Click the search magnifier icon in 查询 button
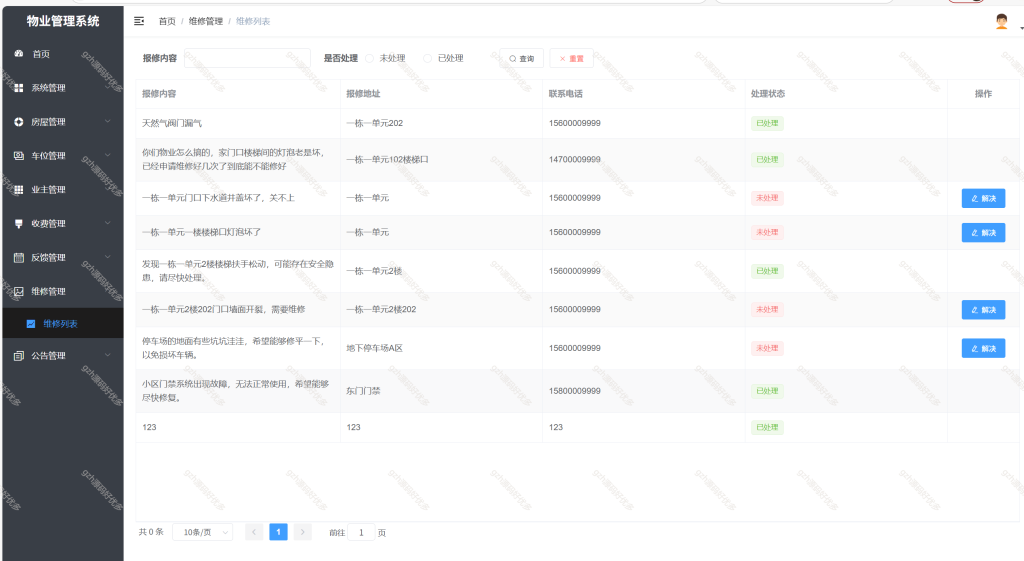 (513, 59)
